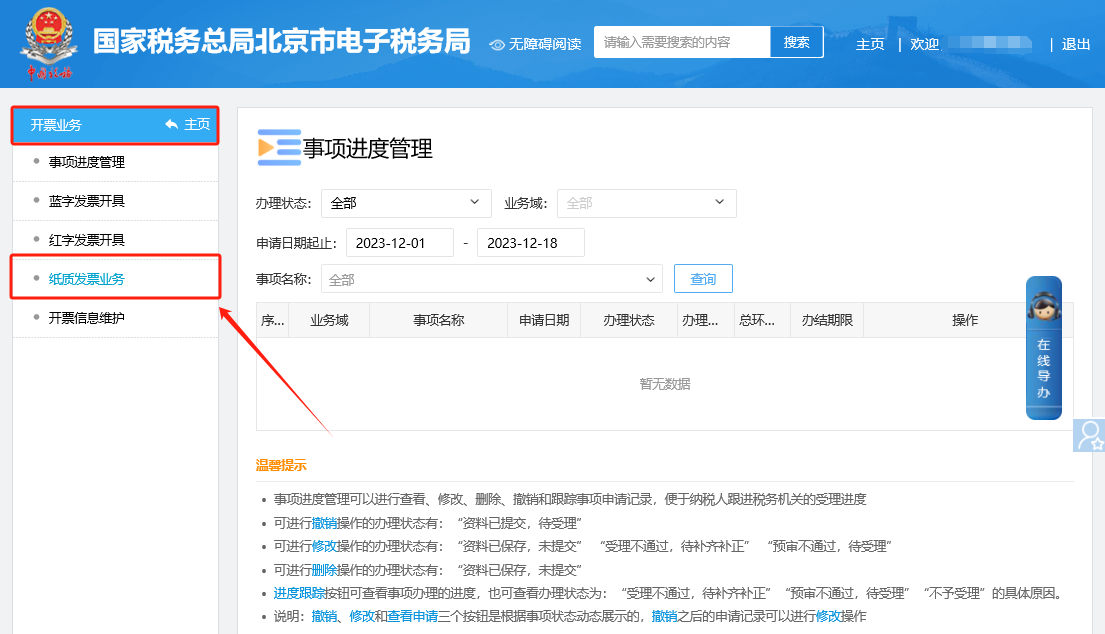Image resolution: width=1105 pixels, height=634 pixels.
Task: Click the search input box in header
Action: point(682,42)
